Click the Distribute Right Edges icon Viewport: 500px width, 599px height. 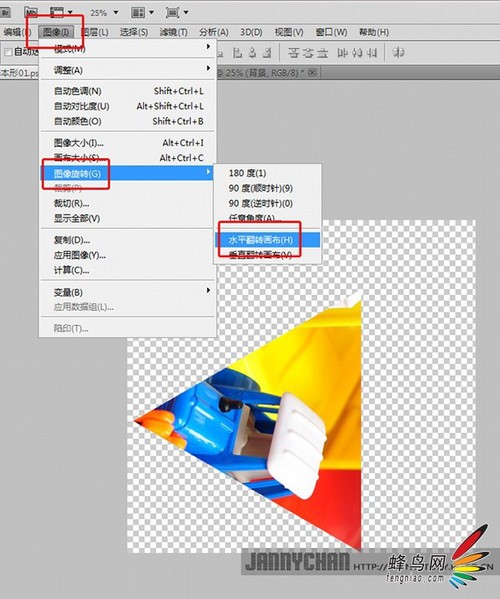pyautogui.click(x=372, y=52)
